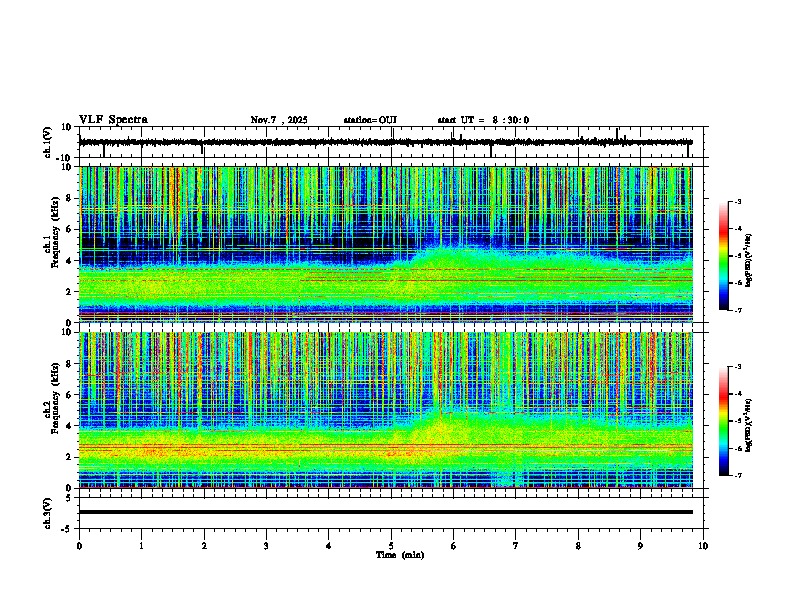Viewport: 792px width, 612px height.
Task: Click the "-3" label on ch.1 color bar
Action: pos(738,202)
